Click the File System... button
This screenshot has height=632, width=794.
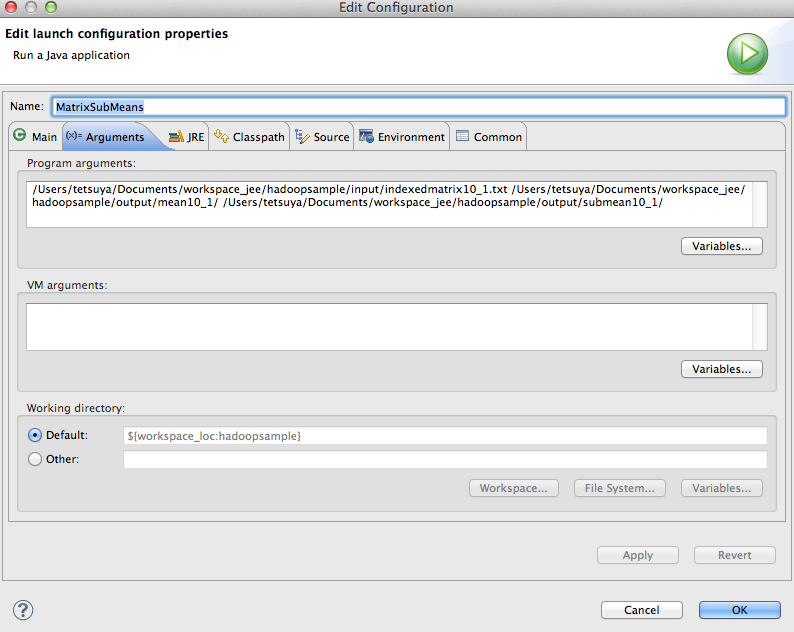(x=620, y=488)
